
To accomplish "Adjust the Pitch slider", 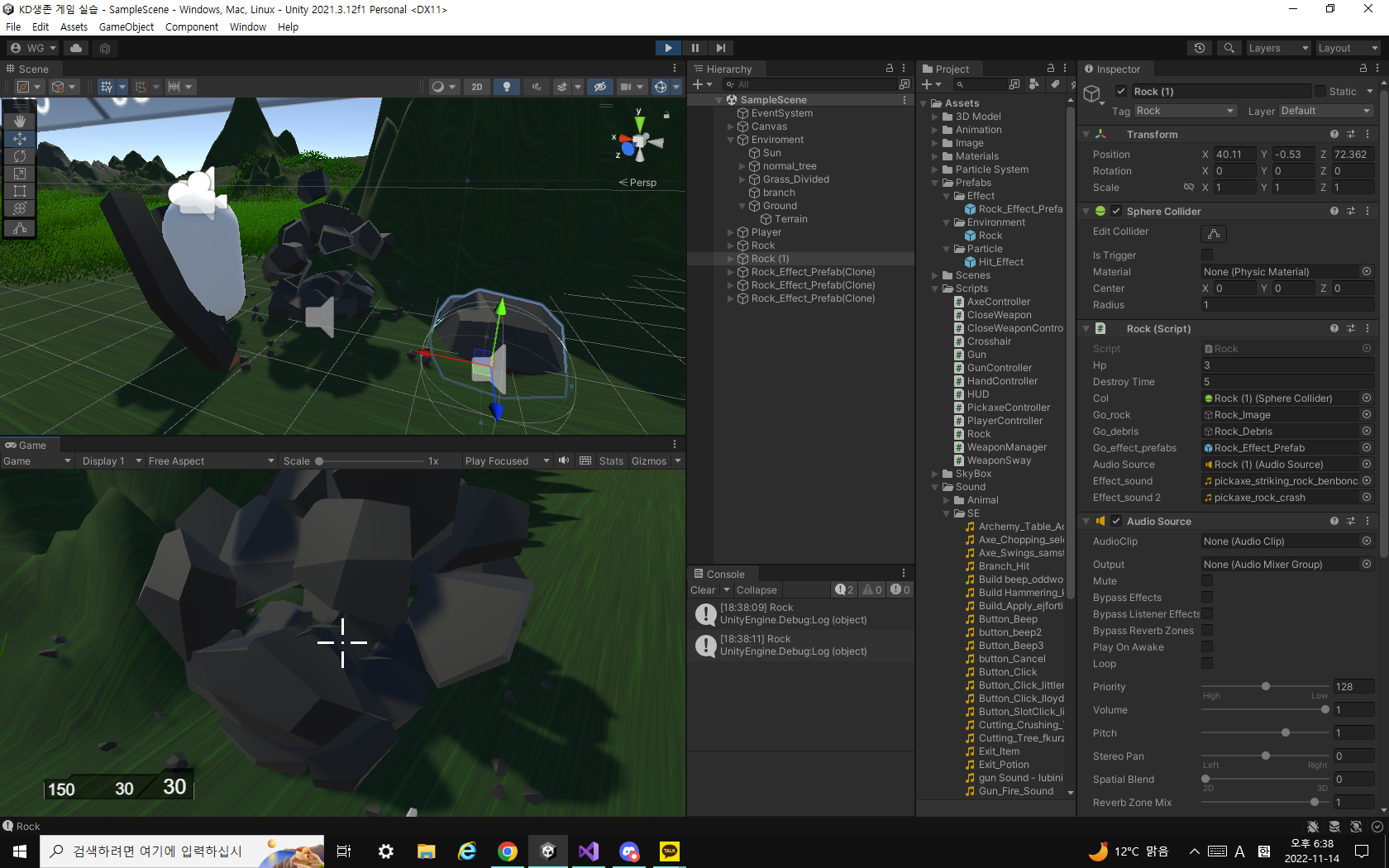I will click(x=1265, y=733).
